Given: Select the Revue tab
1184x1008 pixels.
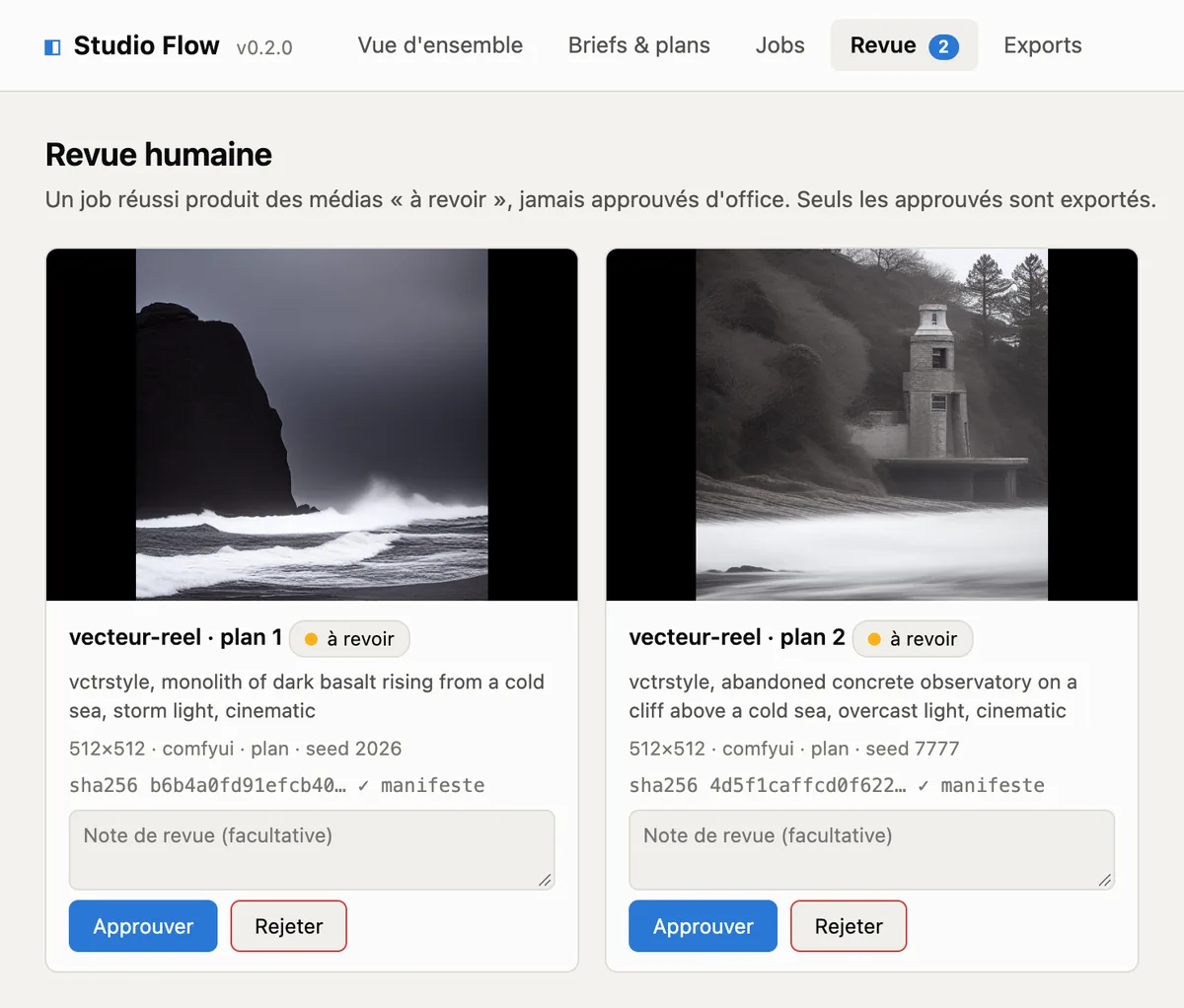Looking at the screenshot, I should click(x=904, y=45).
